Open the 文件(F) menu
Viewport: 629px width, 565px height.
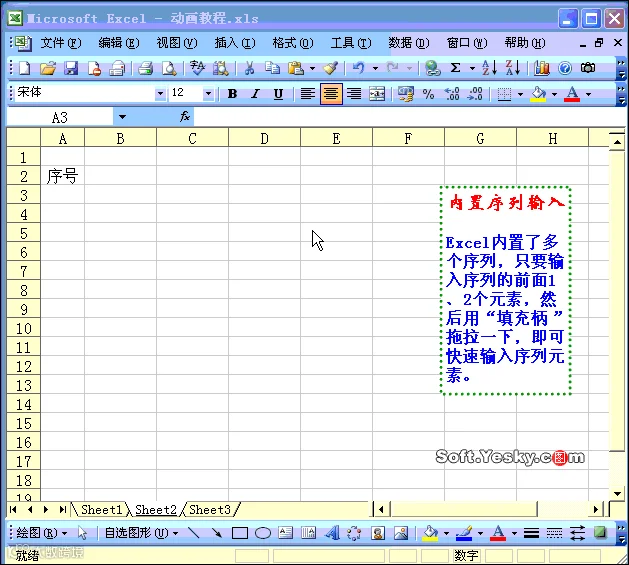[x=61, y=43]
